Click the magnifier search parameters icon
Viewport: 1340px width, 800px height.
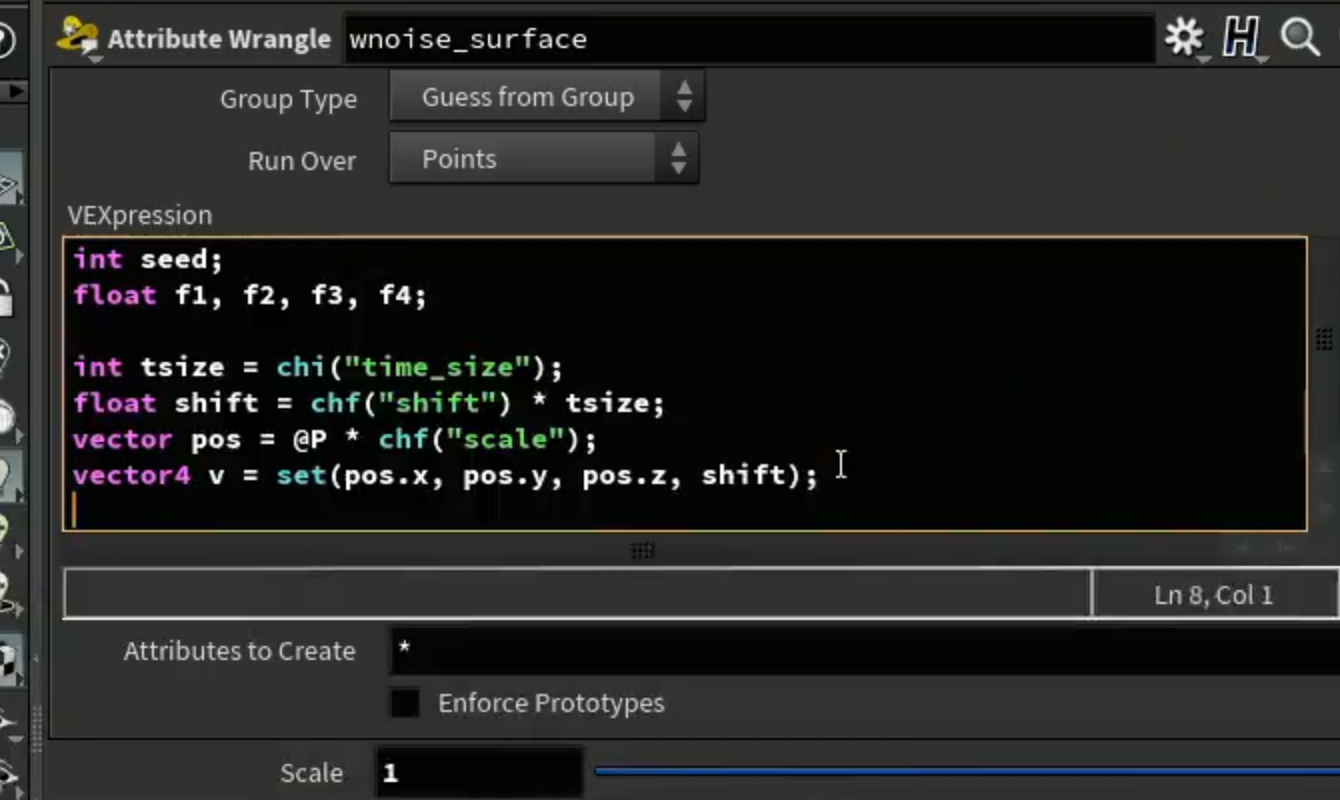tap(1300, 39)
